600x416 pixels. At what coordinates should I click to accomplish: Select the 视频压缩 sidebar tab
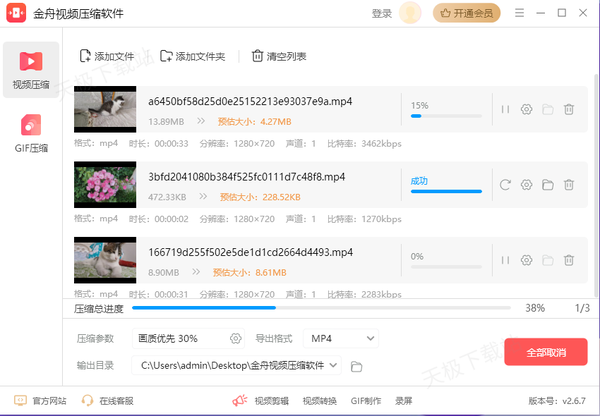30,68
